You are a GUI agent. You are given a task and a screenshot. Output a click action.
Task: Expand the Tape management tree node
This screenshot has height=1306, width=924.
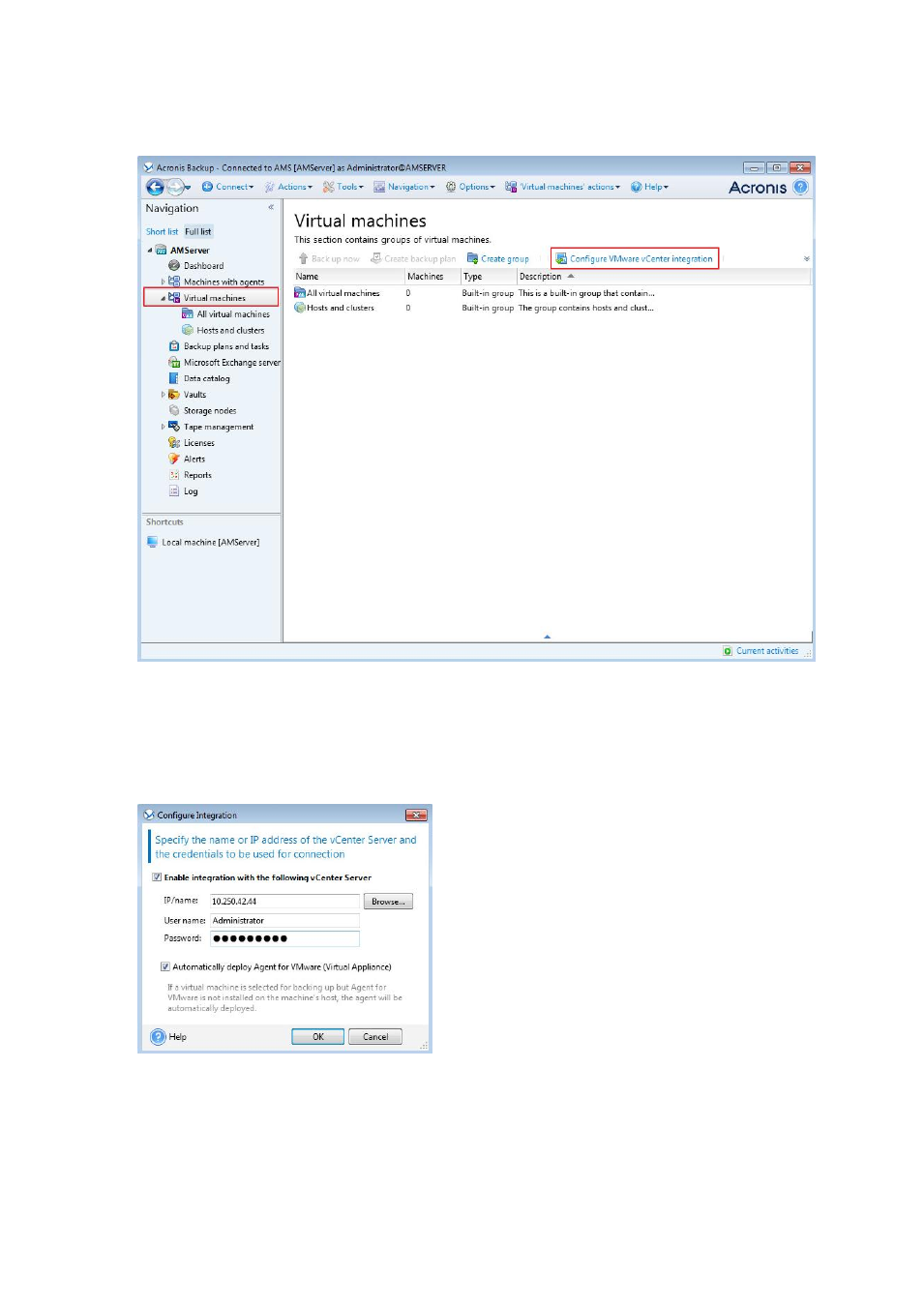(x=163, y=427)
